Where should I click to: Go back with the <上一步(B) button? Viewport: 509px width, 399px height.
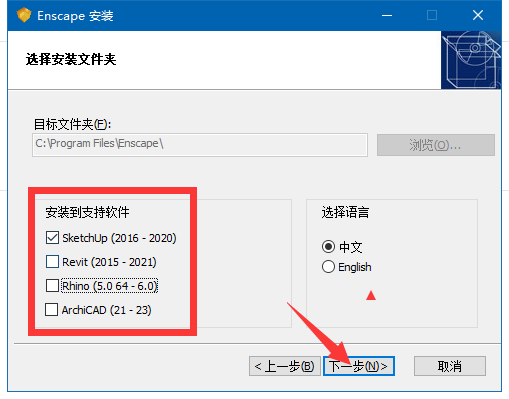(285, 366)
